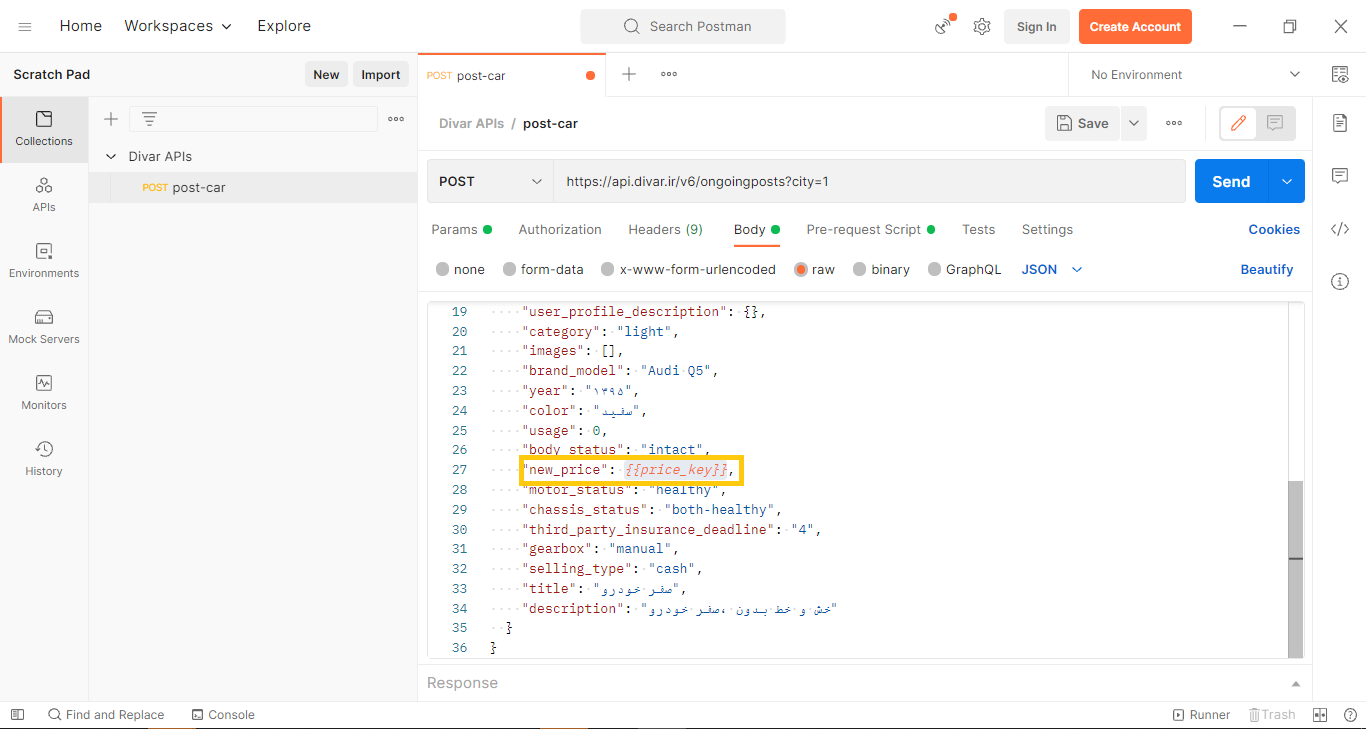Open Collections in the sidebar
The height and width of the screenshot is (729, 1366).
(44, 129)
